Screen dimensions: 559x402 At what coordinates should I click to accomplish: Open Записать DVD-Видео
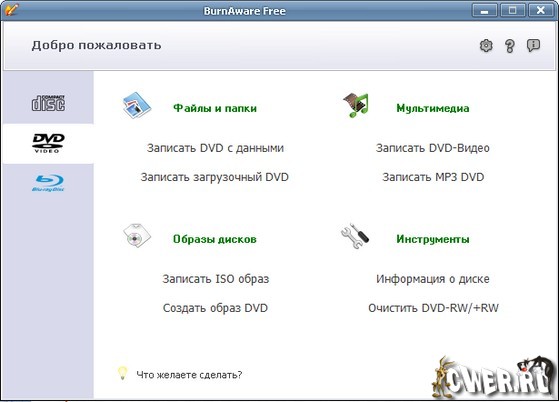[433, 148]
